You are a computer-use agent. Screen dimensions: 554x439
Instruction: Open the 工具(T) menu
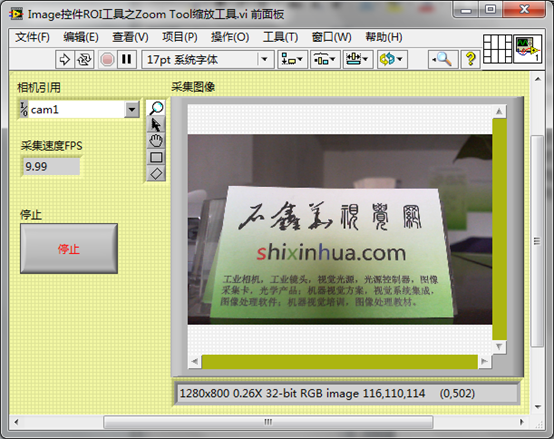[280, 37]
